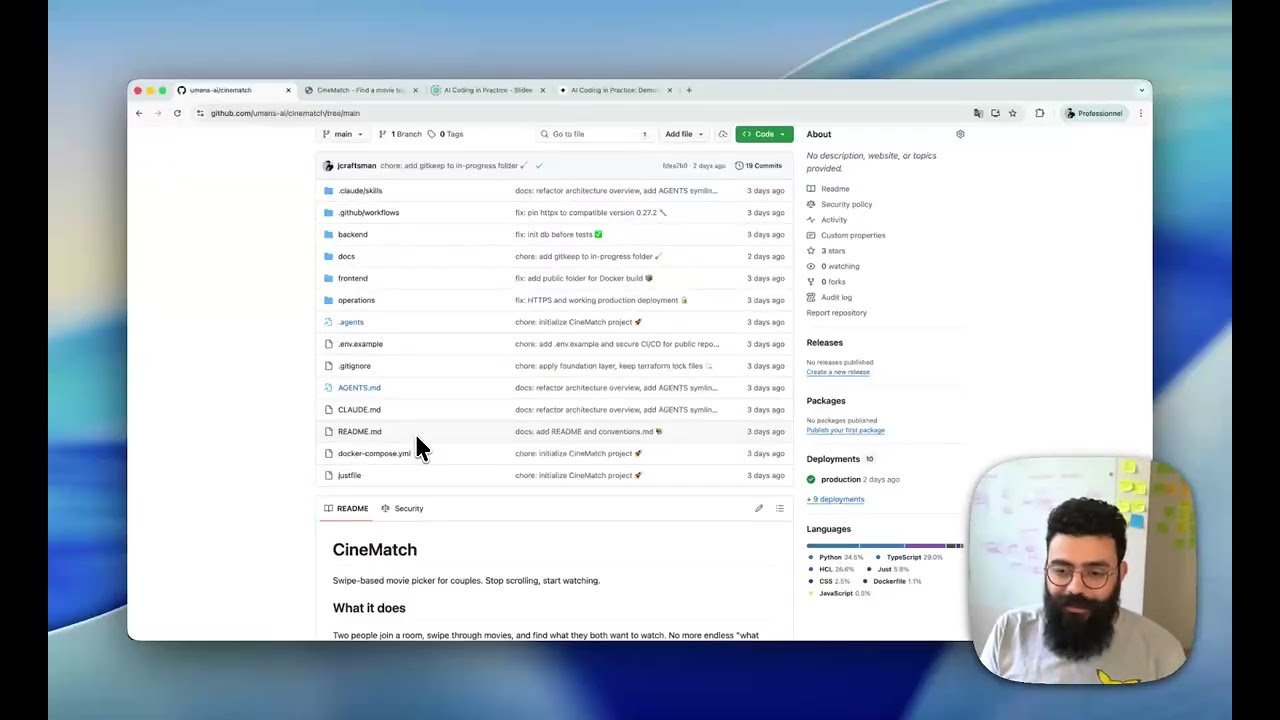Screen dimensions: 1280x720
Task: Click the Dockerfile language entry
Action: [x=892, y=581]
